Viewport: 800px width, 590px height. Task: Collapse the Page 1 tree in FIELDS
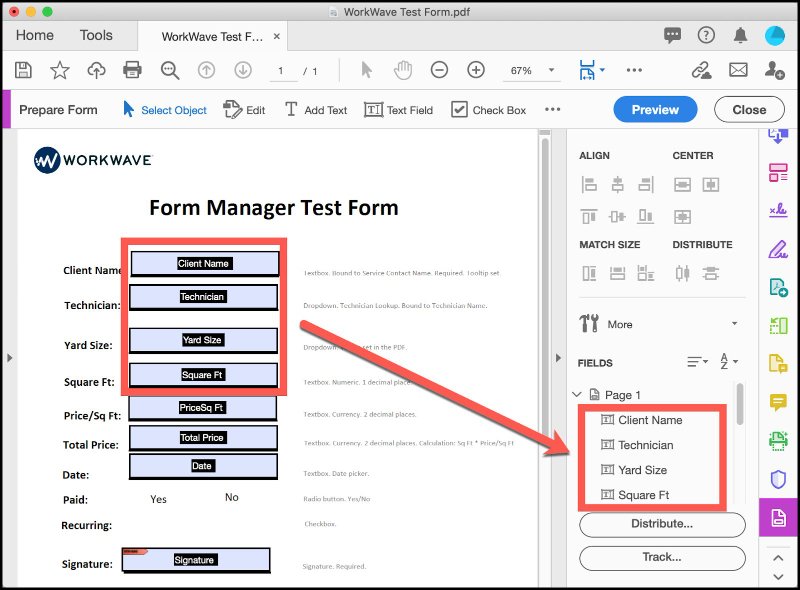[576, 394]
